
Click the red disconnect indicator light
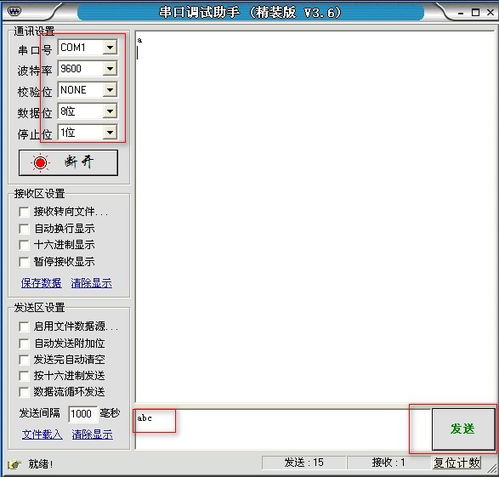point(40,163)
